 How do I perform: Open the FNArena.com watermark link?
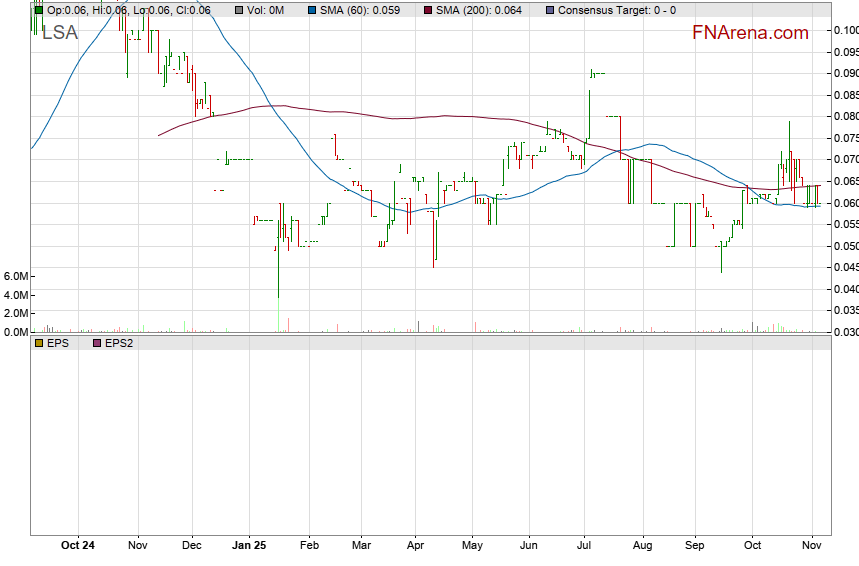point(750,33)
